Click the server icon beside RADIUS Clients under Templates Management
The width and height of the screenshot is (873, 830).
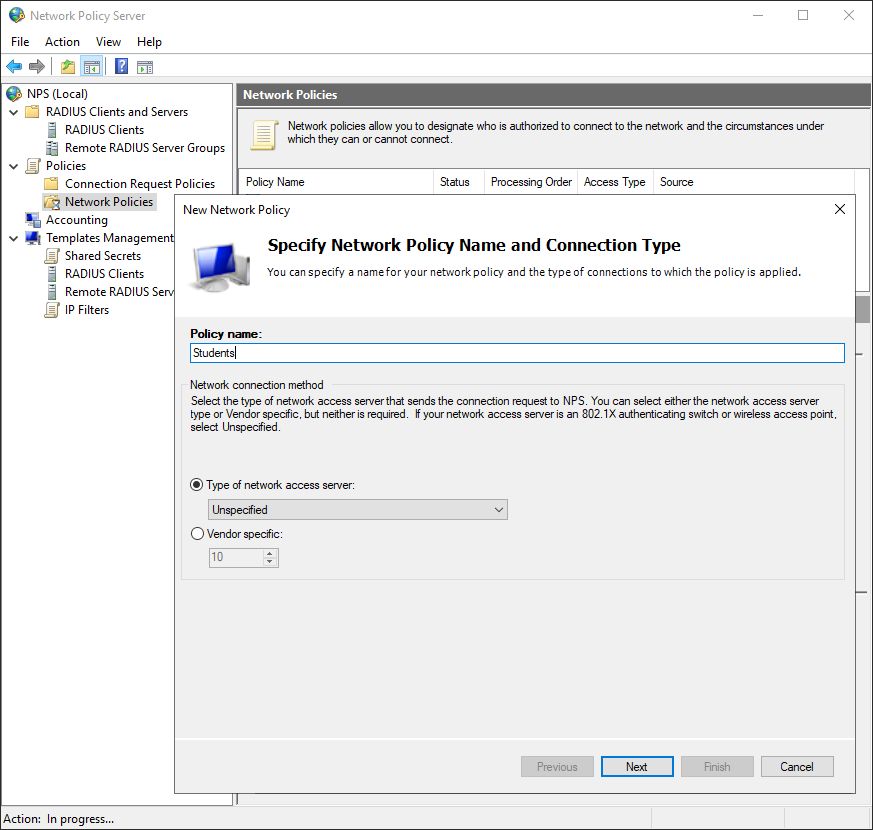tap(52, 274)
